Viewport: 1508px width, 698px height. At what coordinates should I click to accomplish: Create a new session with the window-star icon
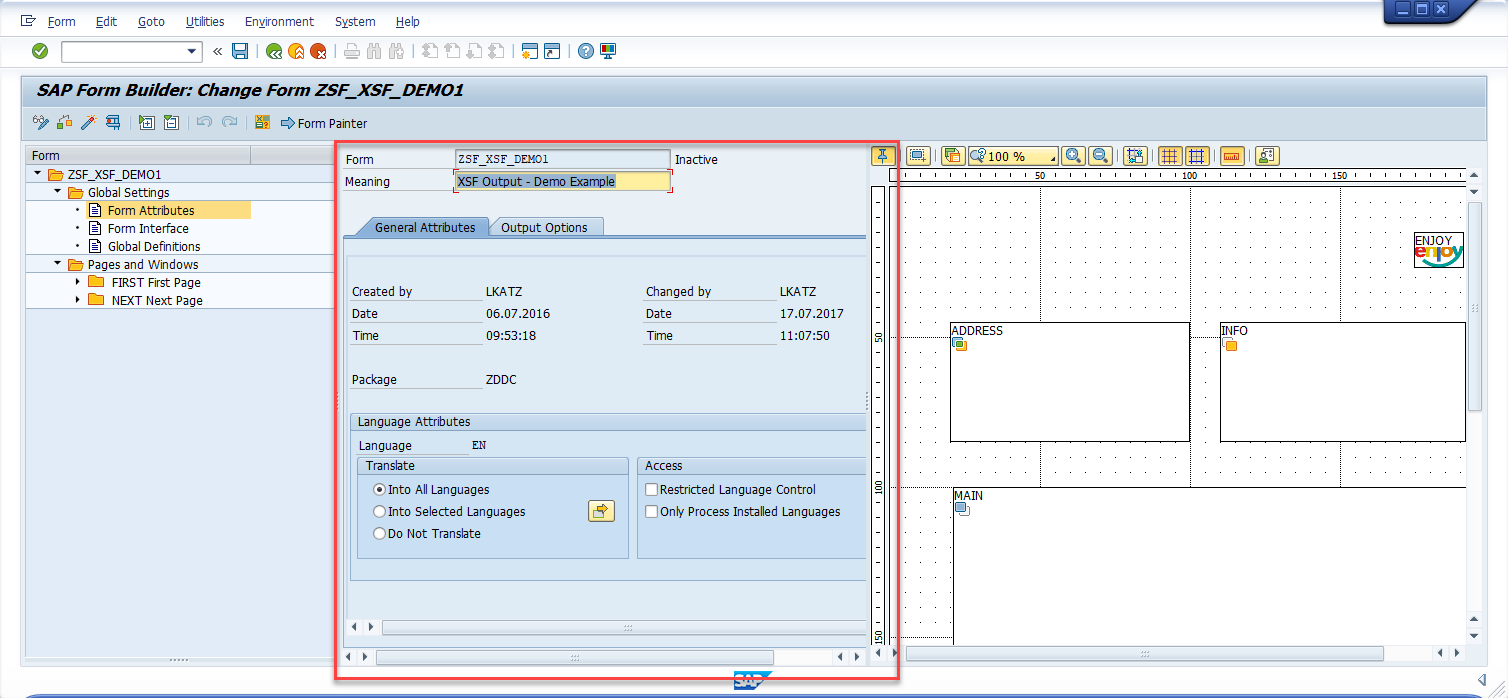coord(530,51)
